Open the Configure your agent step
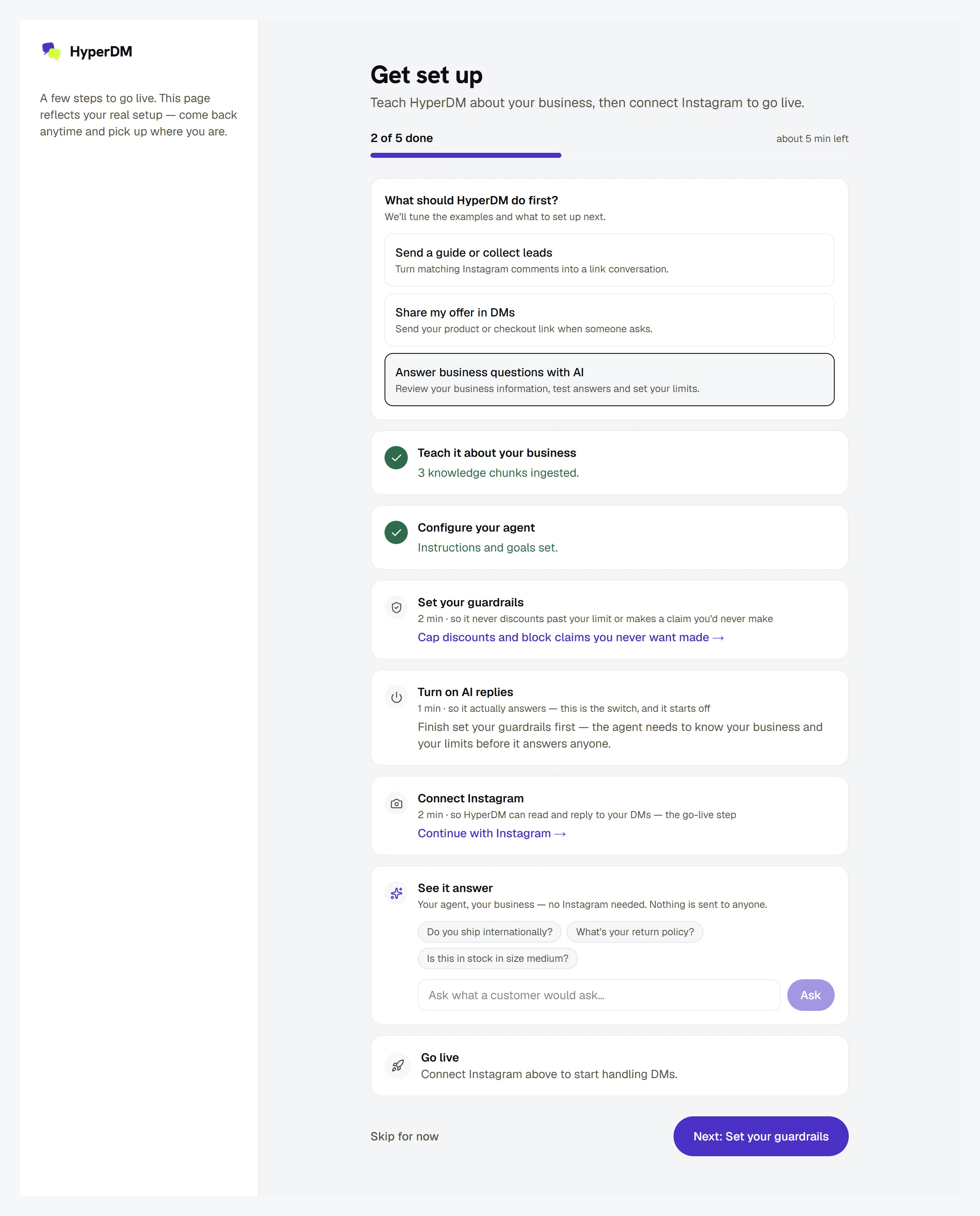 [609, 537]
